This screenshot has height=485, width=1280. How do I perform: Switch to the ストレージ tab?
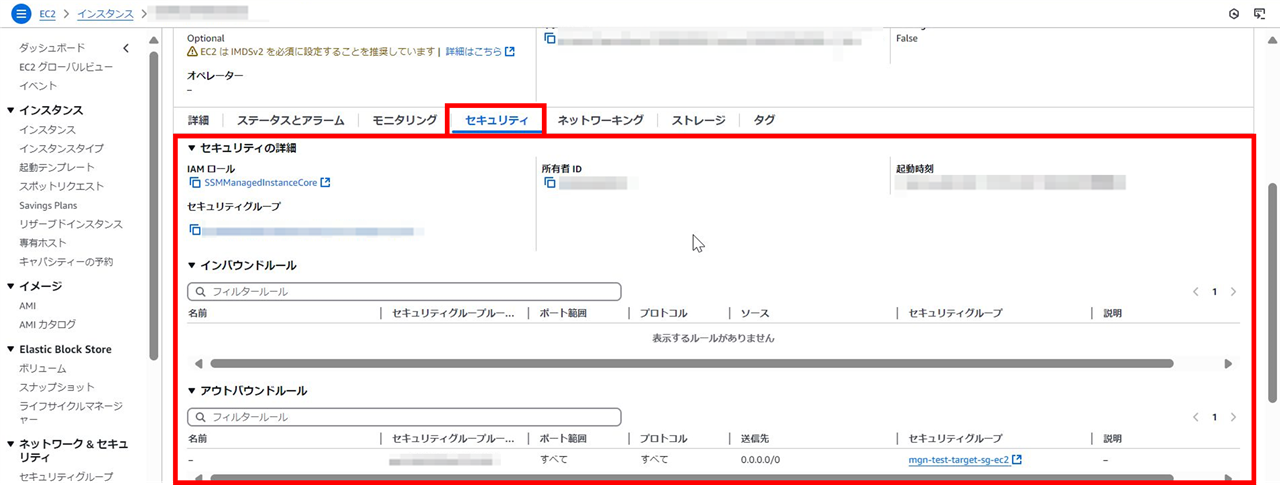(698, 120)
